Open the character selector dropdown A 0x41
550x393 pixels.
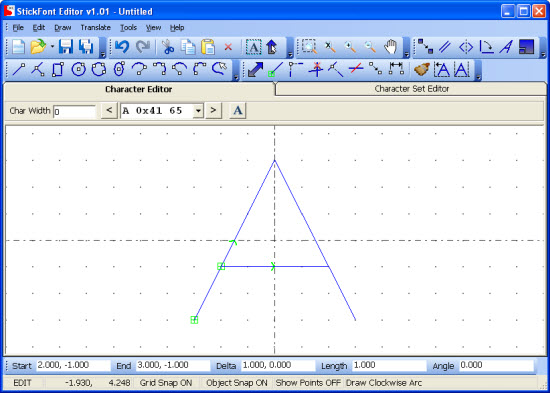coord(198,111)
